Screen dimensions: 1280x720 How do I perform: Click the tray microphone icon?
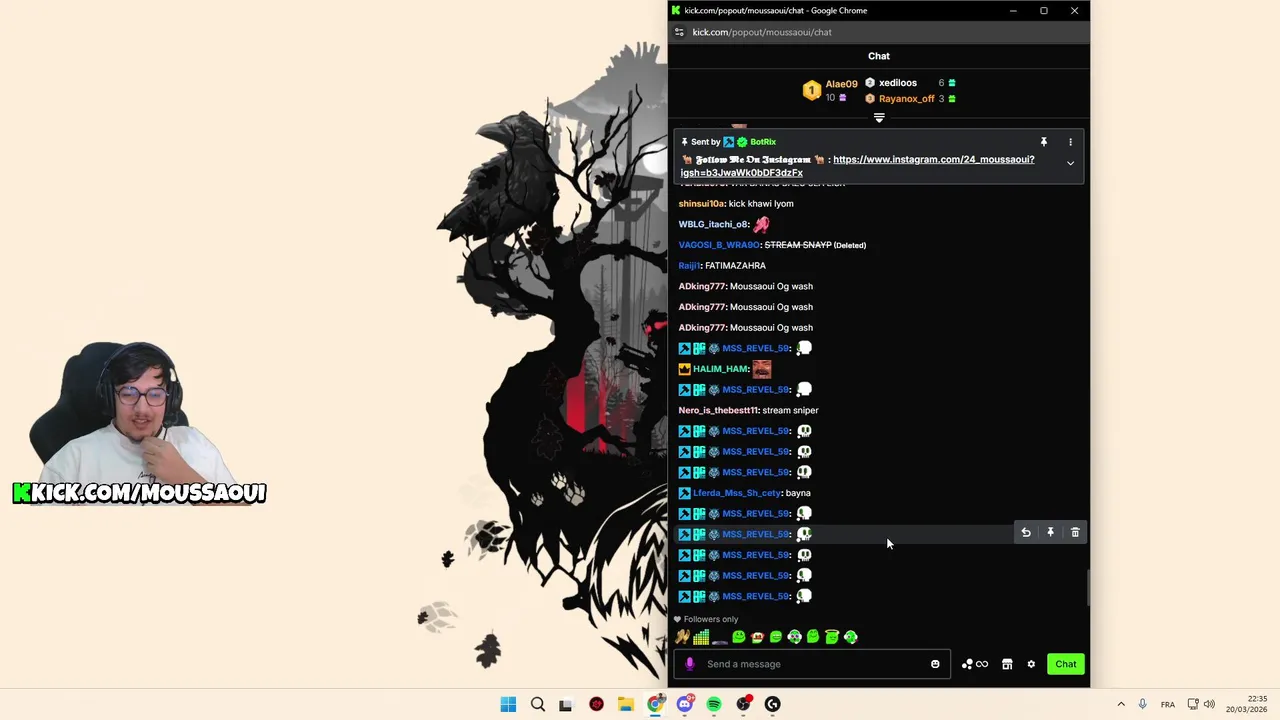point(1142,704)
